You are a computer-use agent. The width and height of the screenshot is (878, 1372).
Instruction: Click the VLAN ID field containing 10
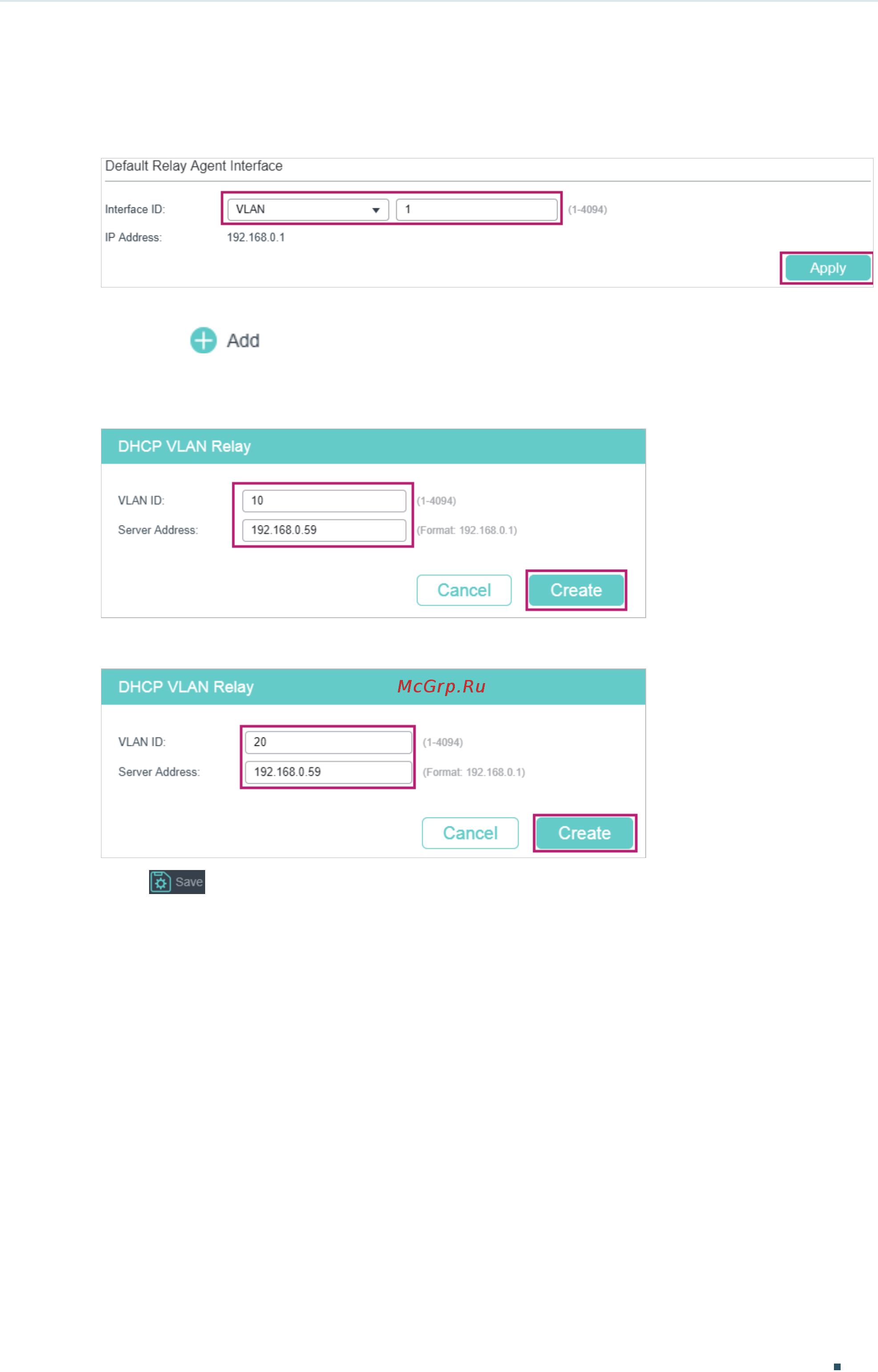point(324,501)
